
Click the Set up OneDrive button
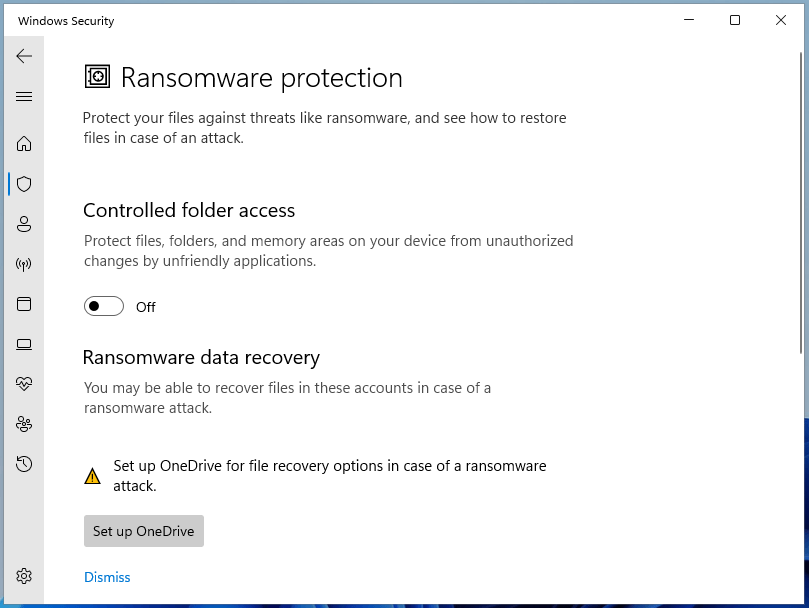click(x=144, y=531)
